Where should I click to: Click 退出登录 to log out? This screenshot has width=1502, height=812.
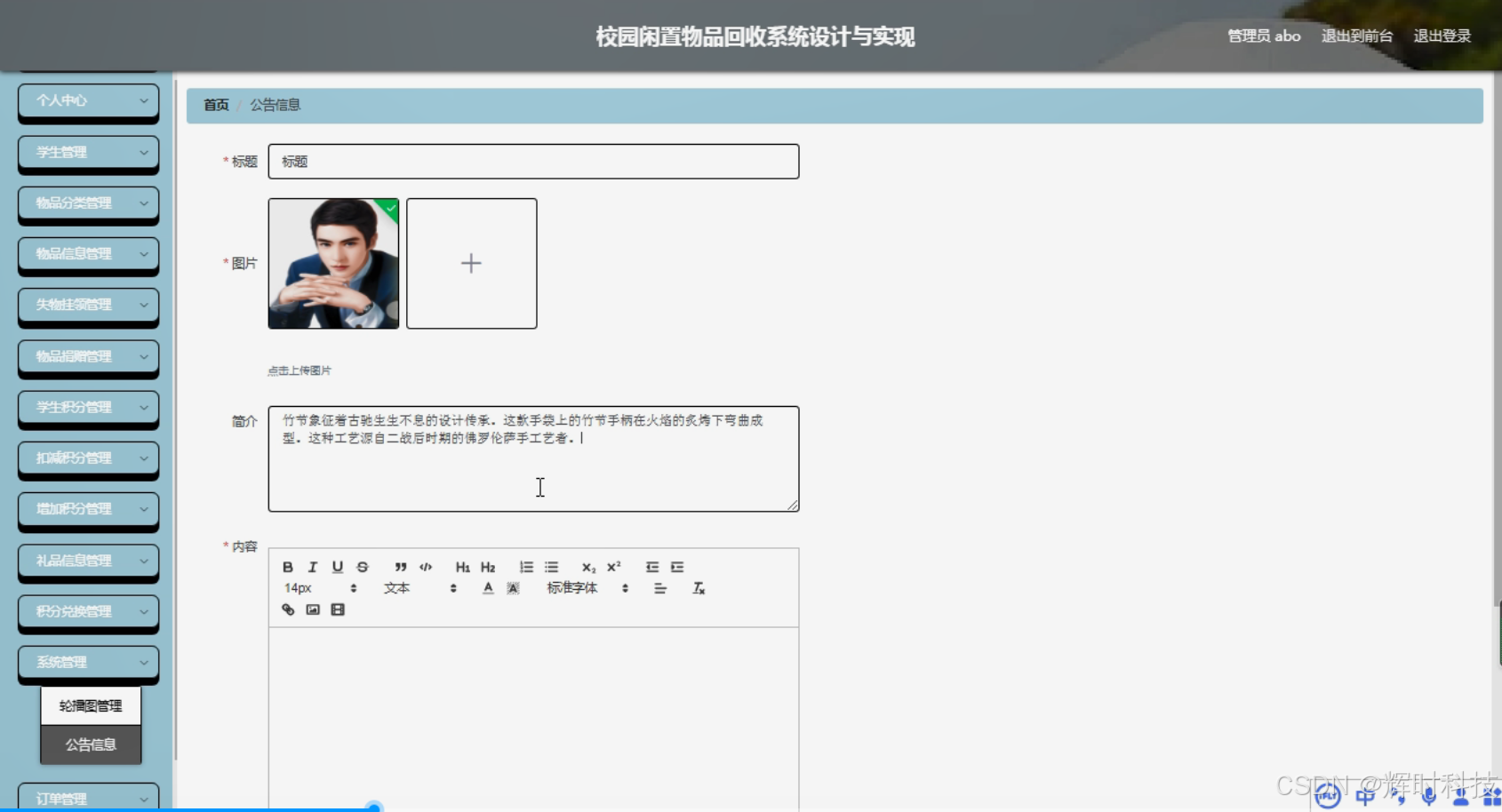pyautogui.click(x=1442, y=36)
